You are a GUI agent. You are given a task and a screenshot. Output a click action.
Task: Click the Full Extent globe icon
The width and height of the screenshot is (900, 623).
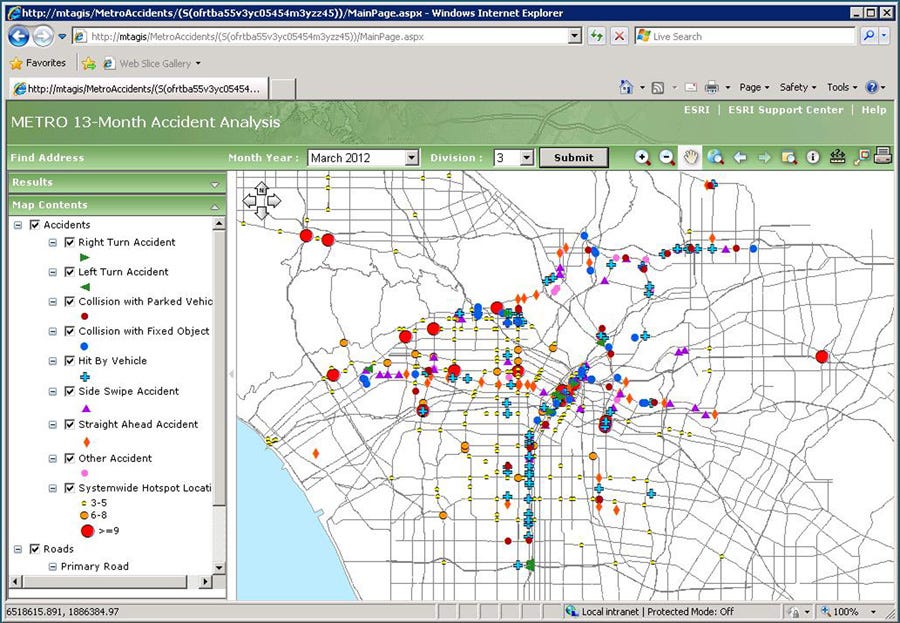715,157
